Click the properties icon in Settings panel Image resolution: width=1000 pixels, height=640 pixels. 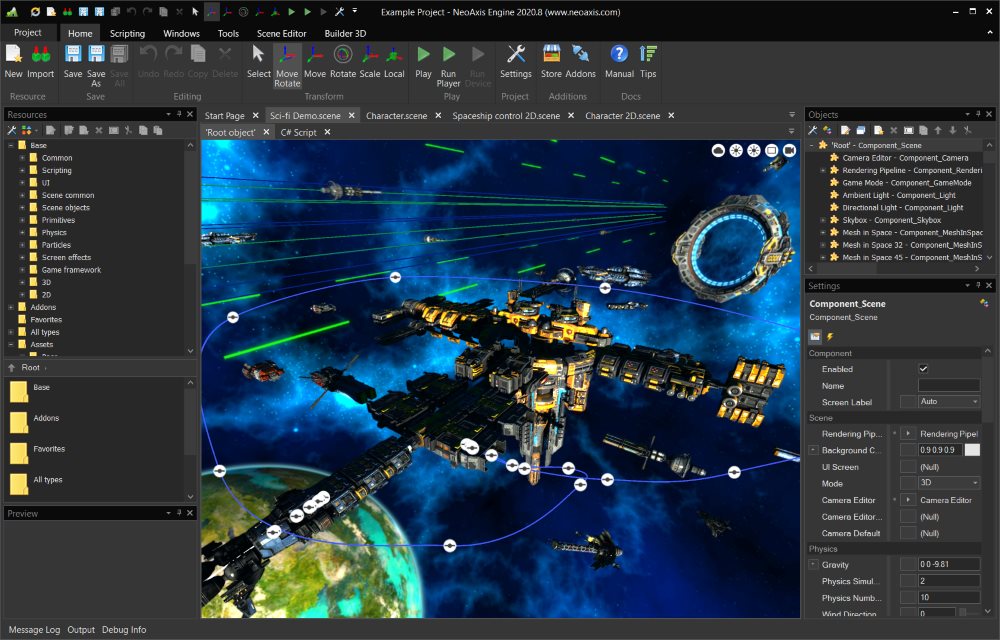(x=815, y=336)
